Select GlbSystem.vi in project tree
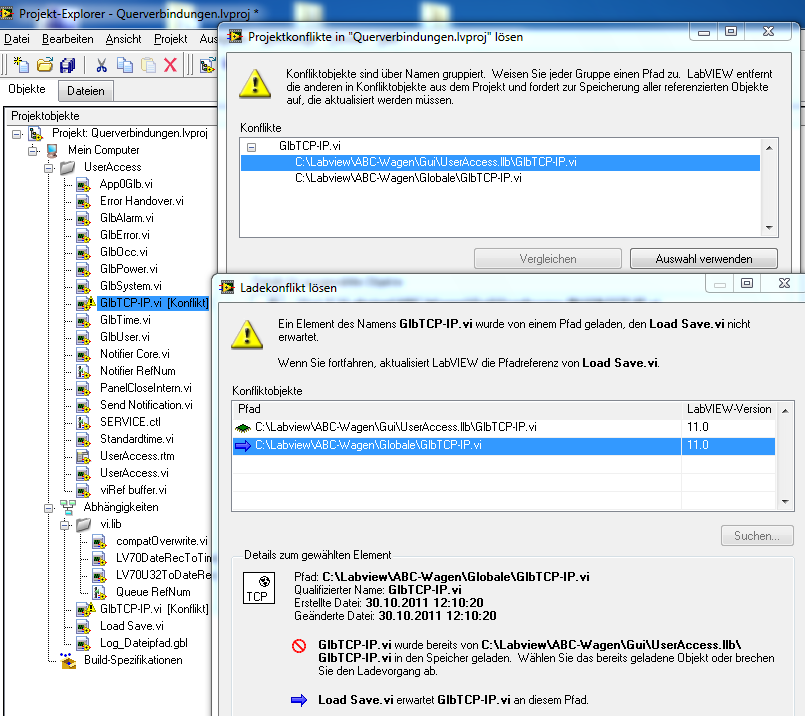The width and height of the screenshot is (805, 716). coord(130,286)
